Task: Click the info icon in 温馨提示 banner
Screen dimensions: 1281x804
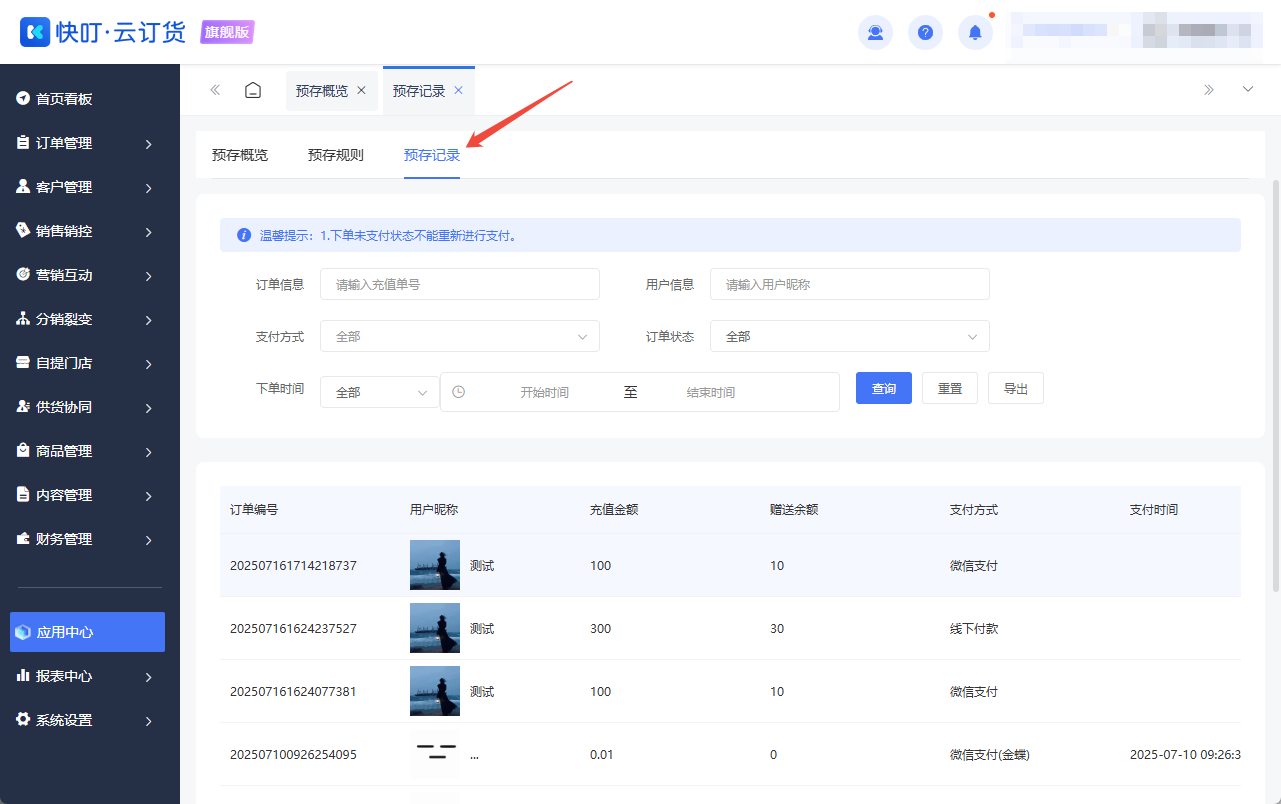Action: (243, 235)
